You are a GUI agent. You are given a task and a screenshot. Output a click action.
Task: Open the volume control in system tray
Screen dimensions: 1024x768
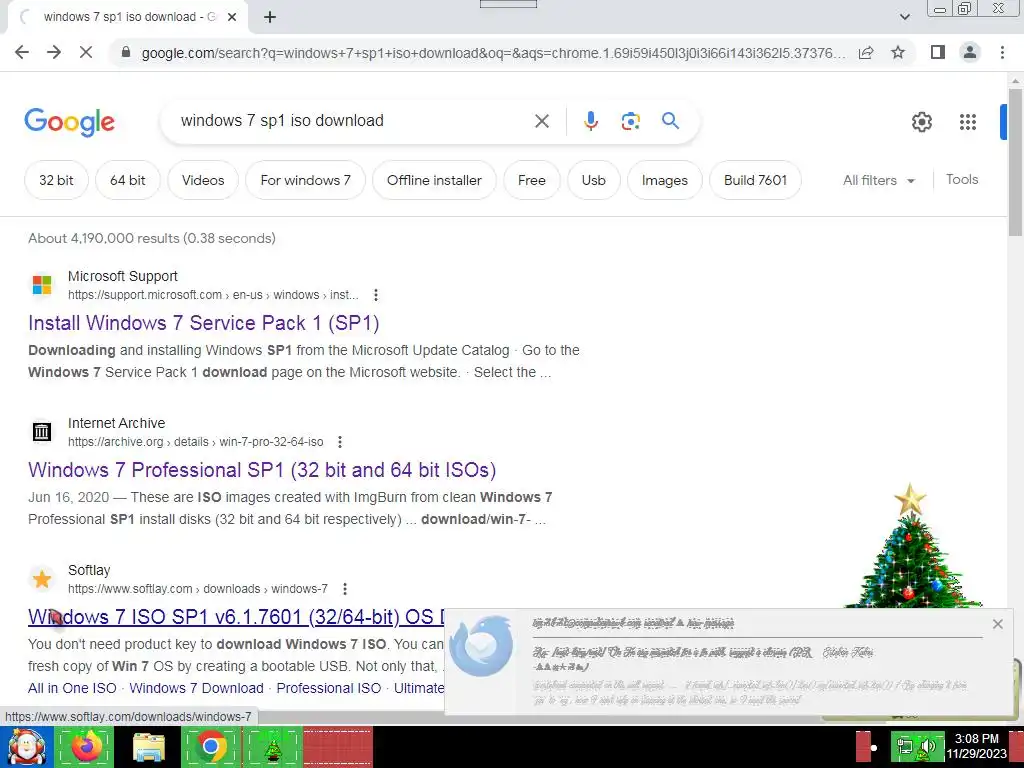coord(925,747)
